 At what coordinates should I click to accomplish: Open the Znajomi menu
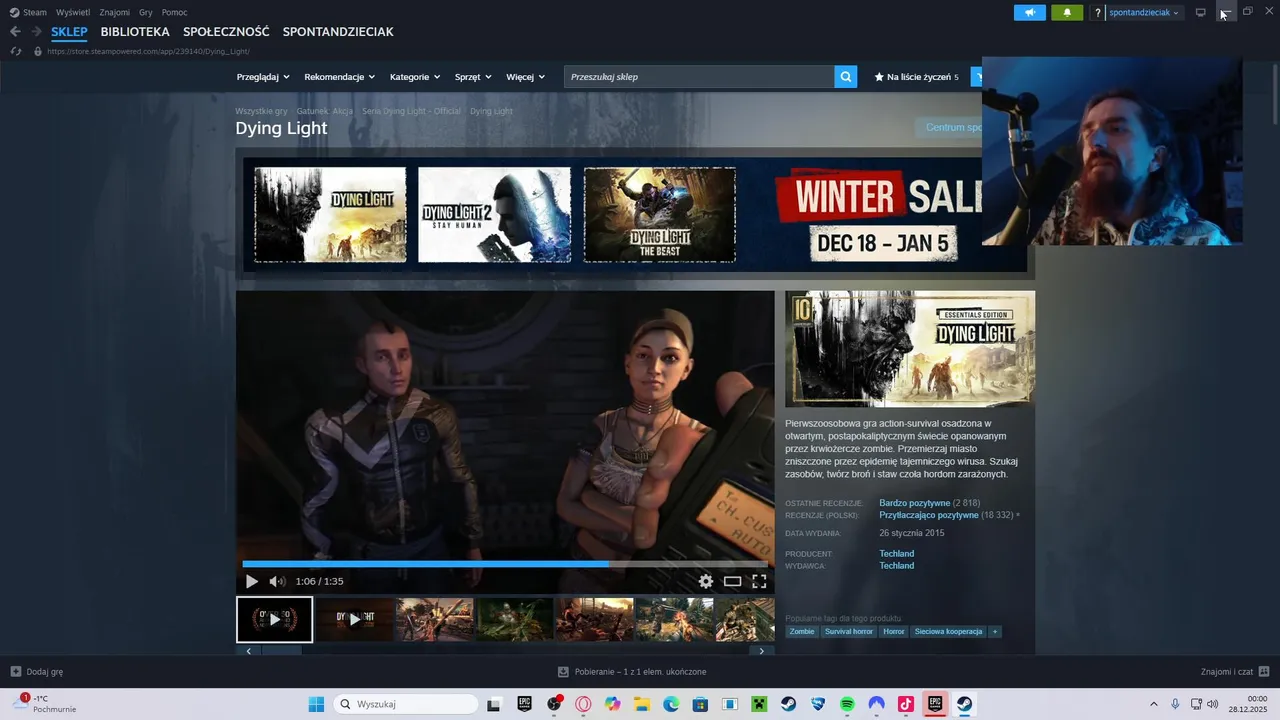click(x=115, y=12)
